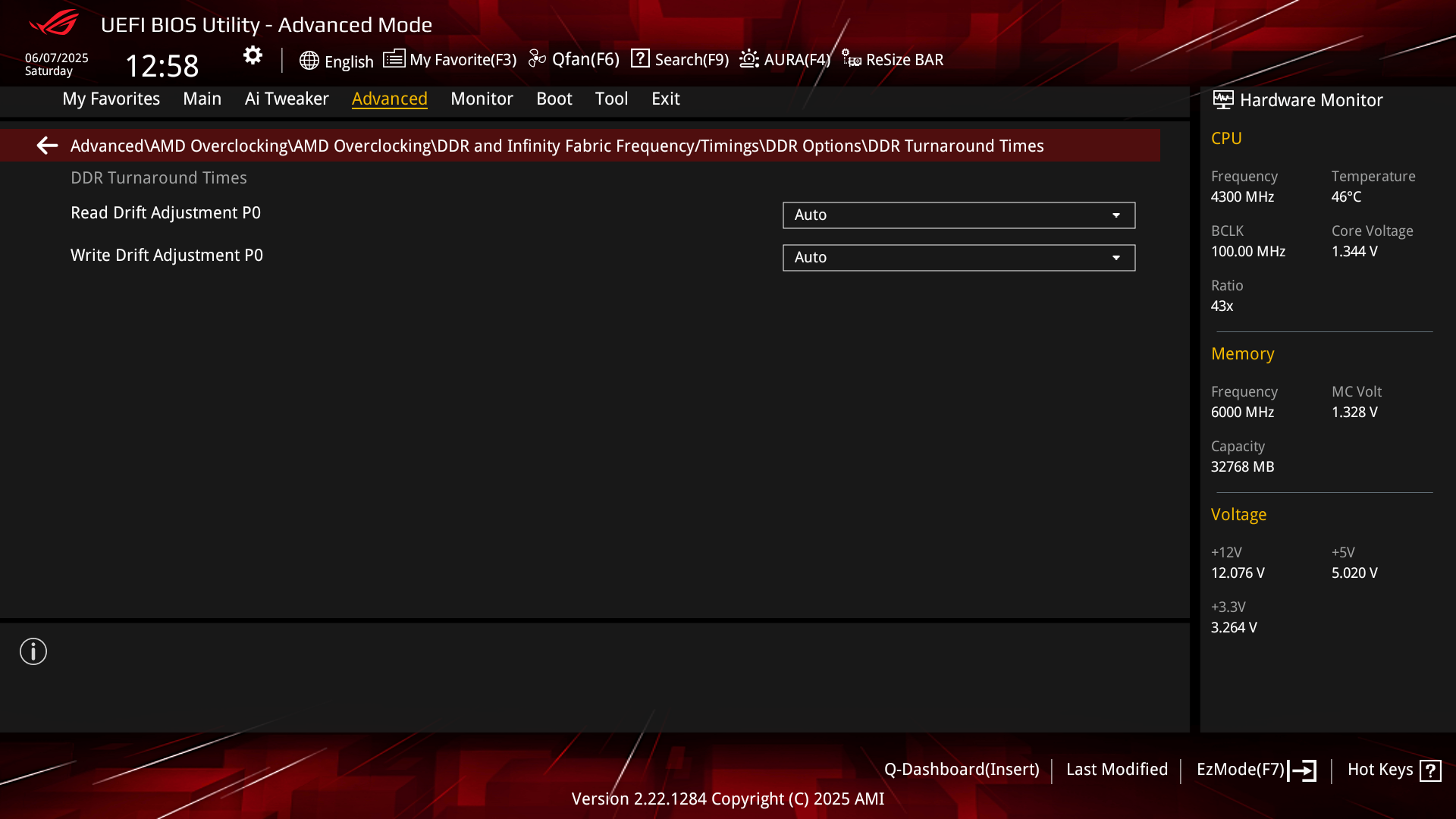Click the info circle icon

[33, 651]
